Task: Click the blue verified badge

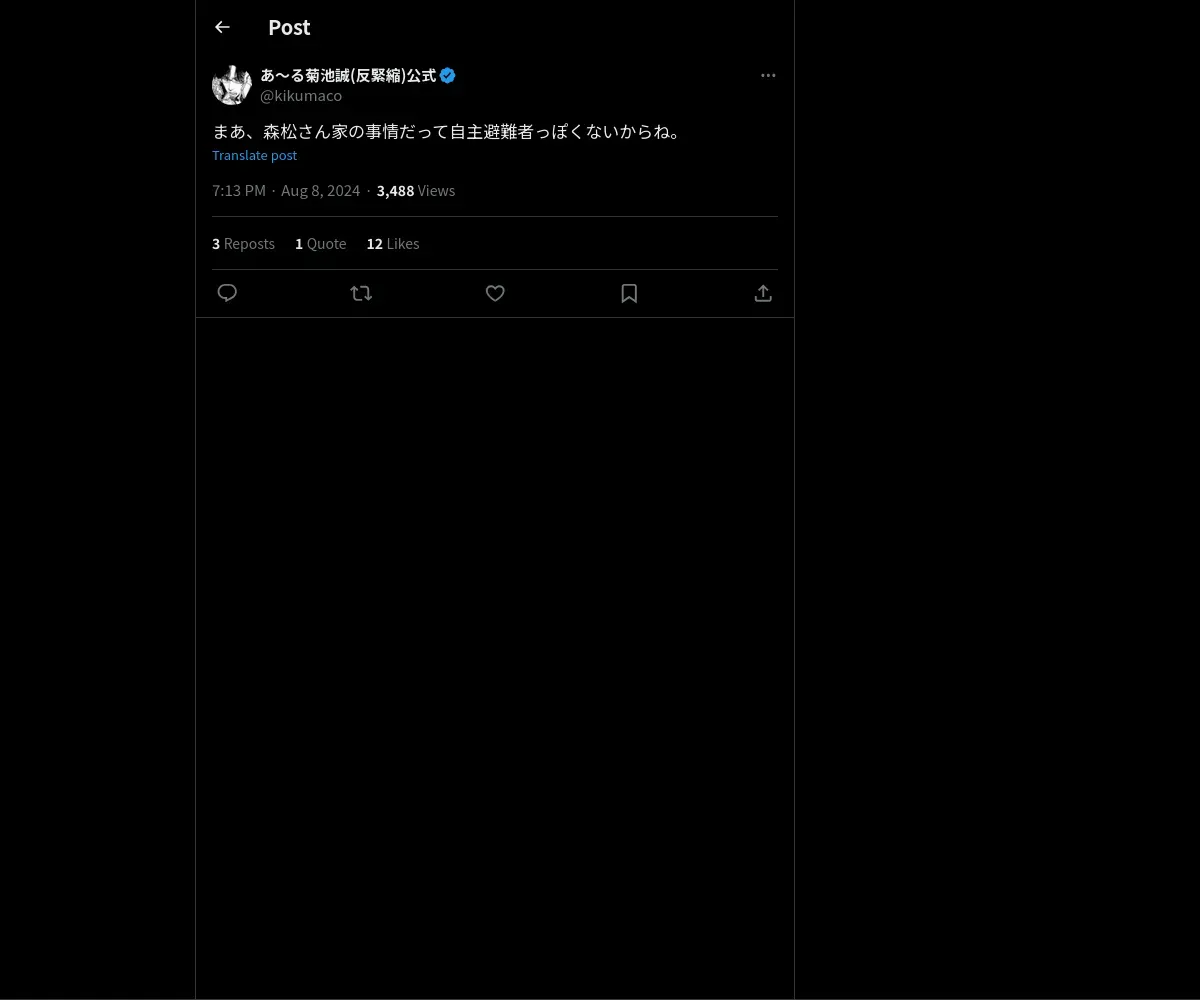Action: tap(448, 75)
